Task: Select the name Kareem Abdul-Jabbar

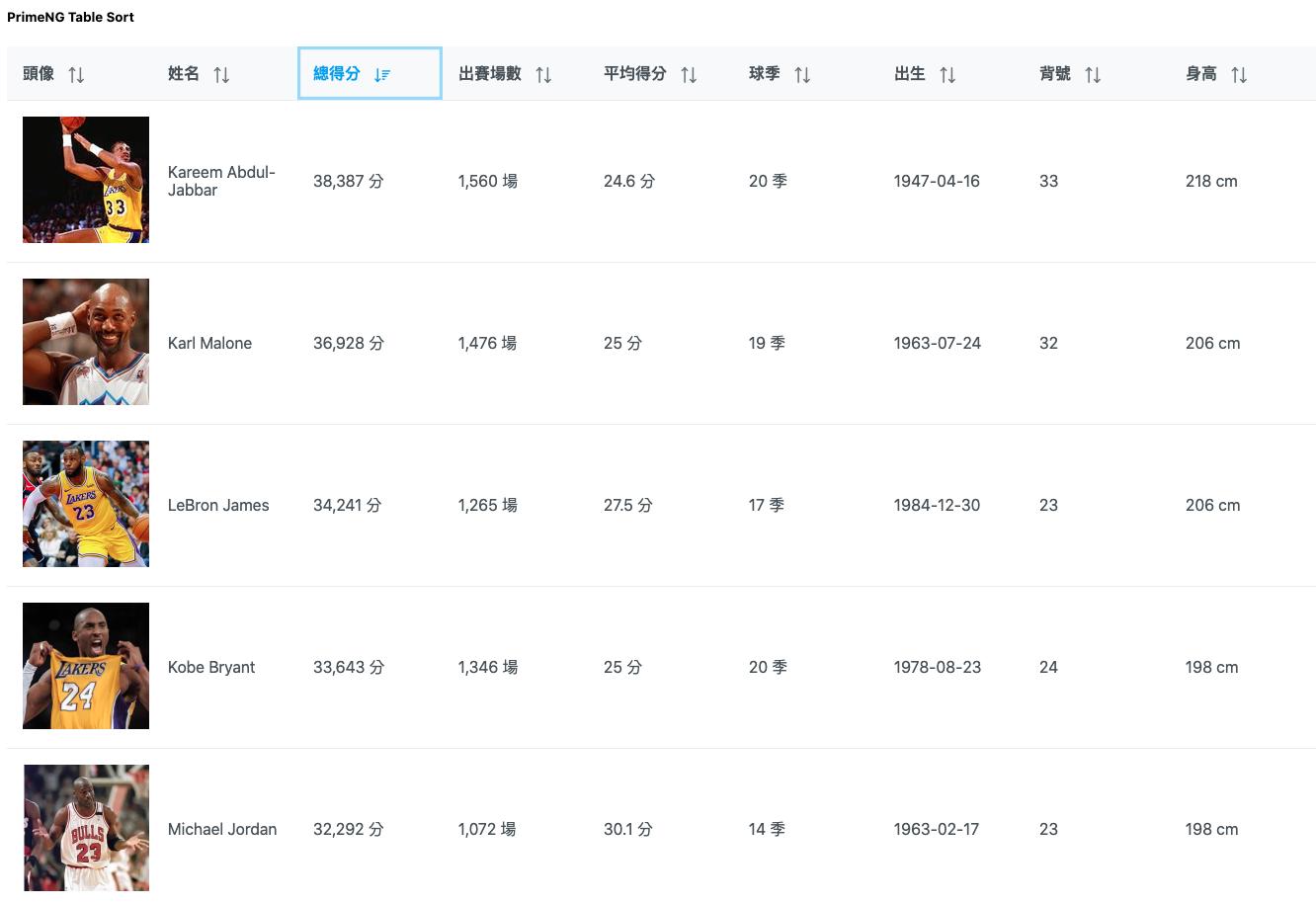Action: pos(221,181)
